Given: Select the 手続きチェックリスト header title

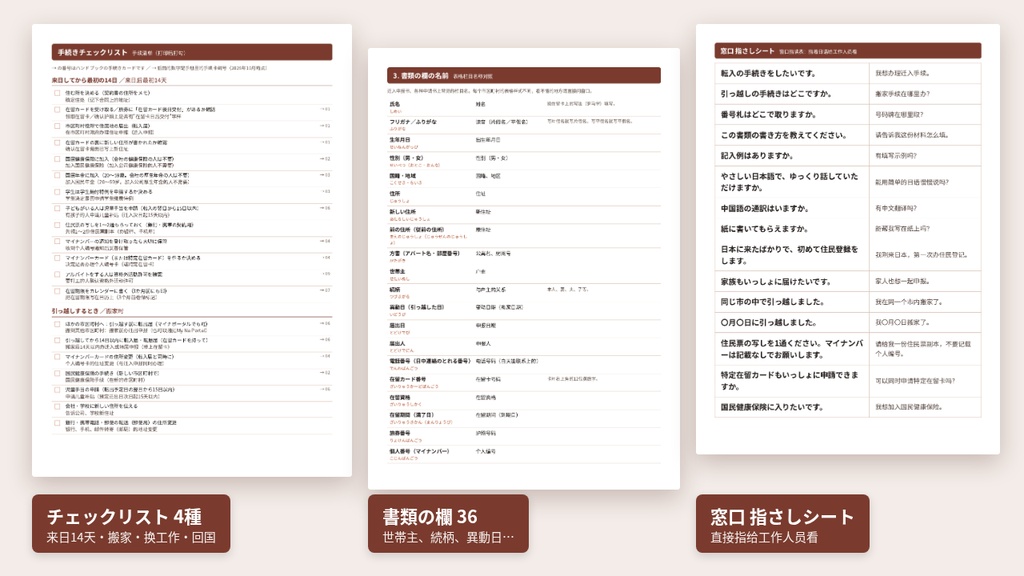Looking at the screenshot, I should [92, 52].
